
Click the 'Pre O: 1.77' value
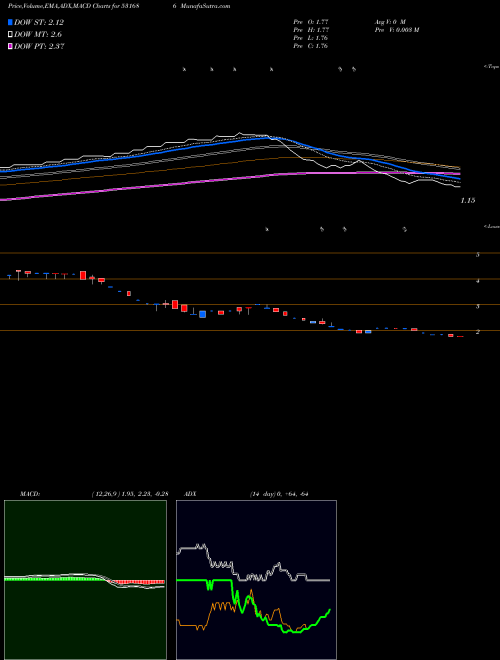point(311,21)
